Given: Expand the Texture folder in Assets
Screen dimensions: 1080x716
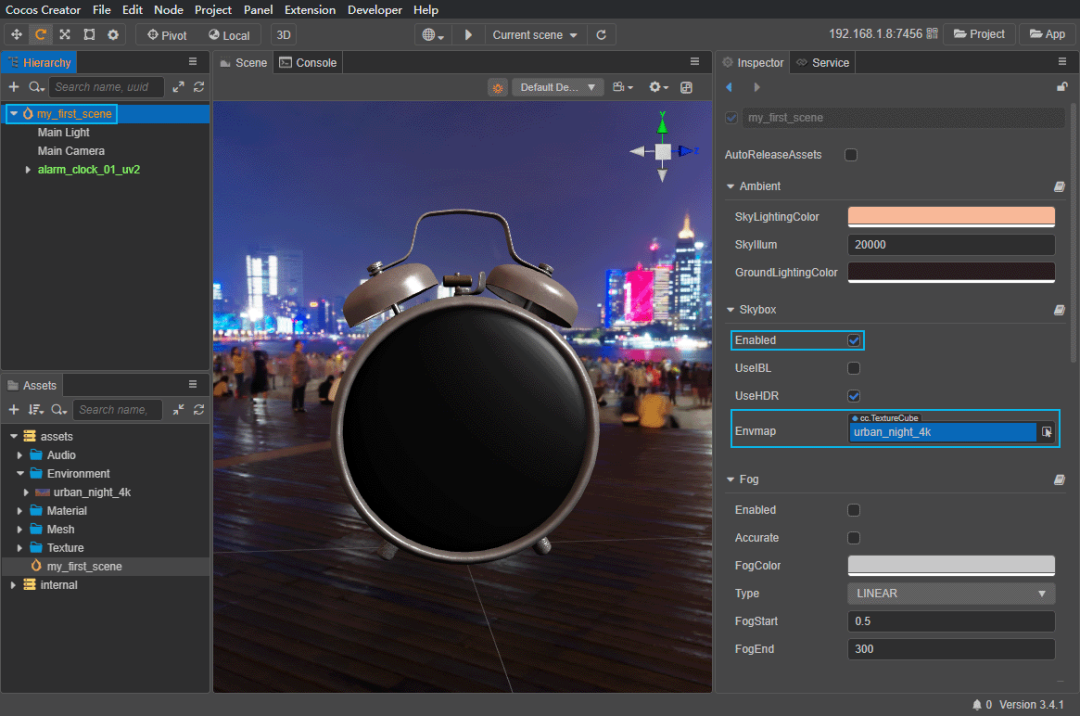Looking at the screenshot, I should [20, 548].
